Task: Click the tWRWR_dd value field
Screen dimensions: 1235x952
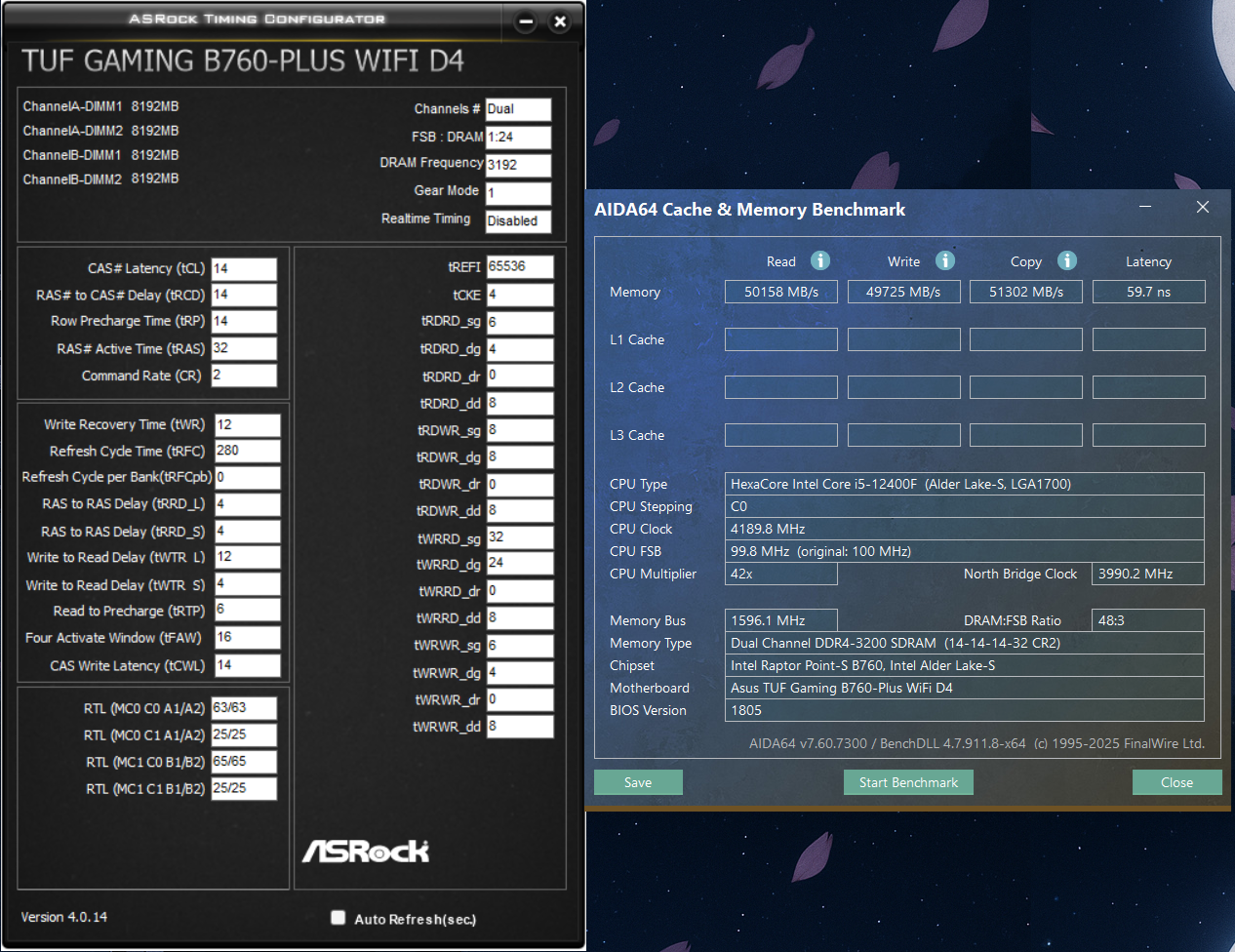Action: (521, 727)
